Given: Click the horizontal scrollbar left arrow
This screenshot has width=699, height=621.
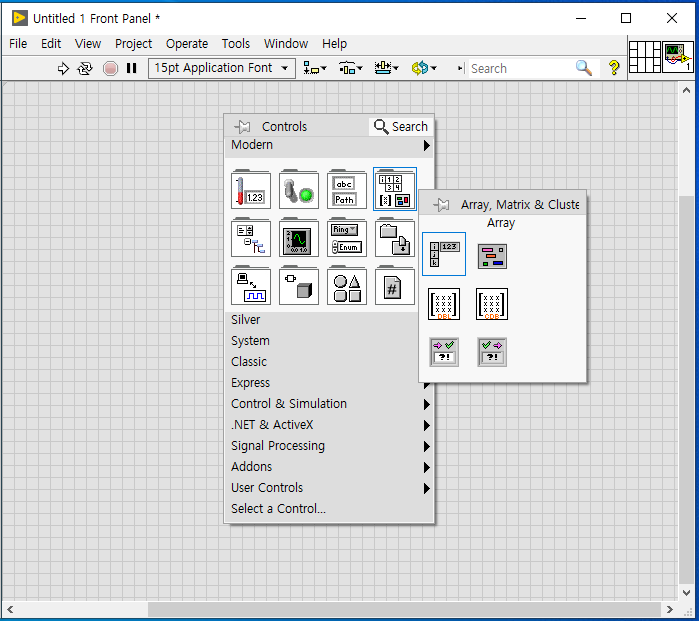Looking at the screenshot, I should [10, 609].
